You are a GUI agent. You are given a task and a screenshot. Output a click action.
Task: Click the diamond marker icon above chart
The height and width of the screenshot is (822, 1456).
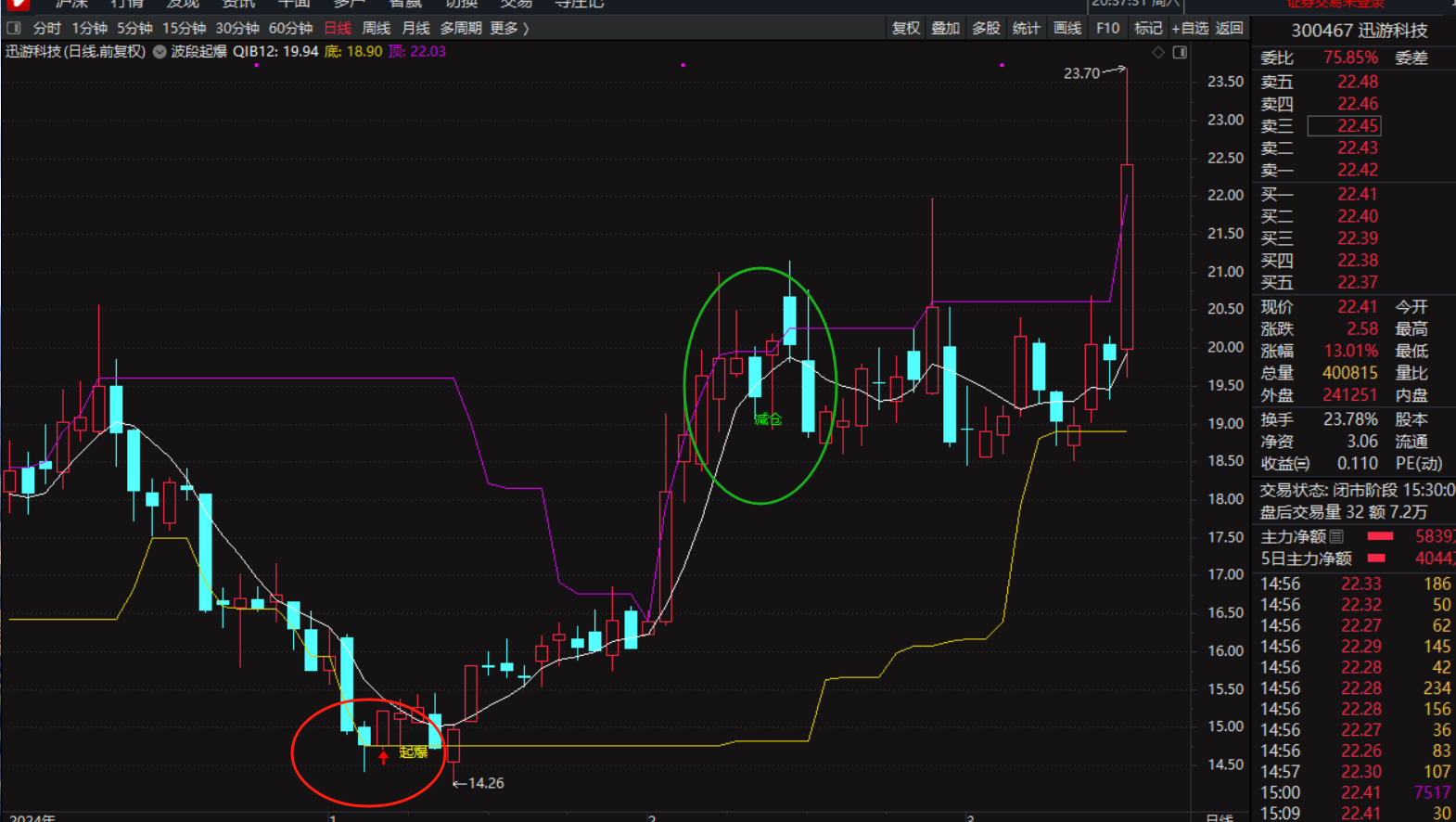tap(1158, 53)
